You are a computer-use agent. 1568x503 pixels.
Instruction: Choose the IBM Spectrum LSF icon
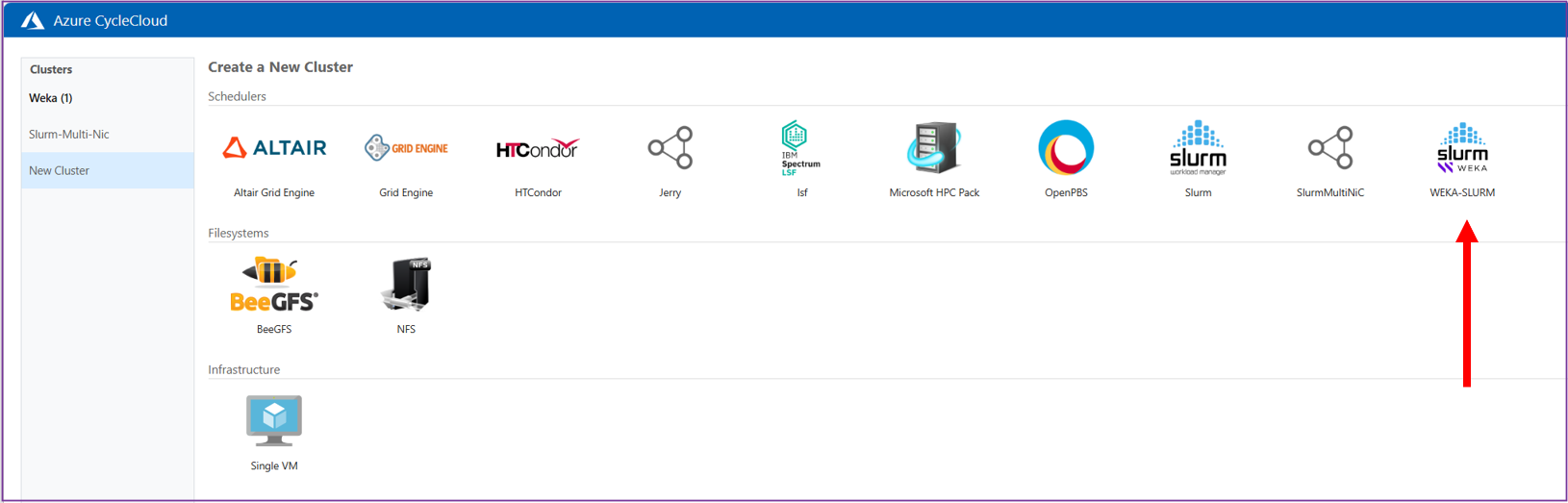[x=801, y=148]
